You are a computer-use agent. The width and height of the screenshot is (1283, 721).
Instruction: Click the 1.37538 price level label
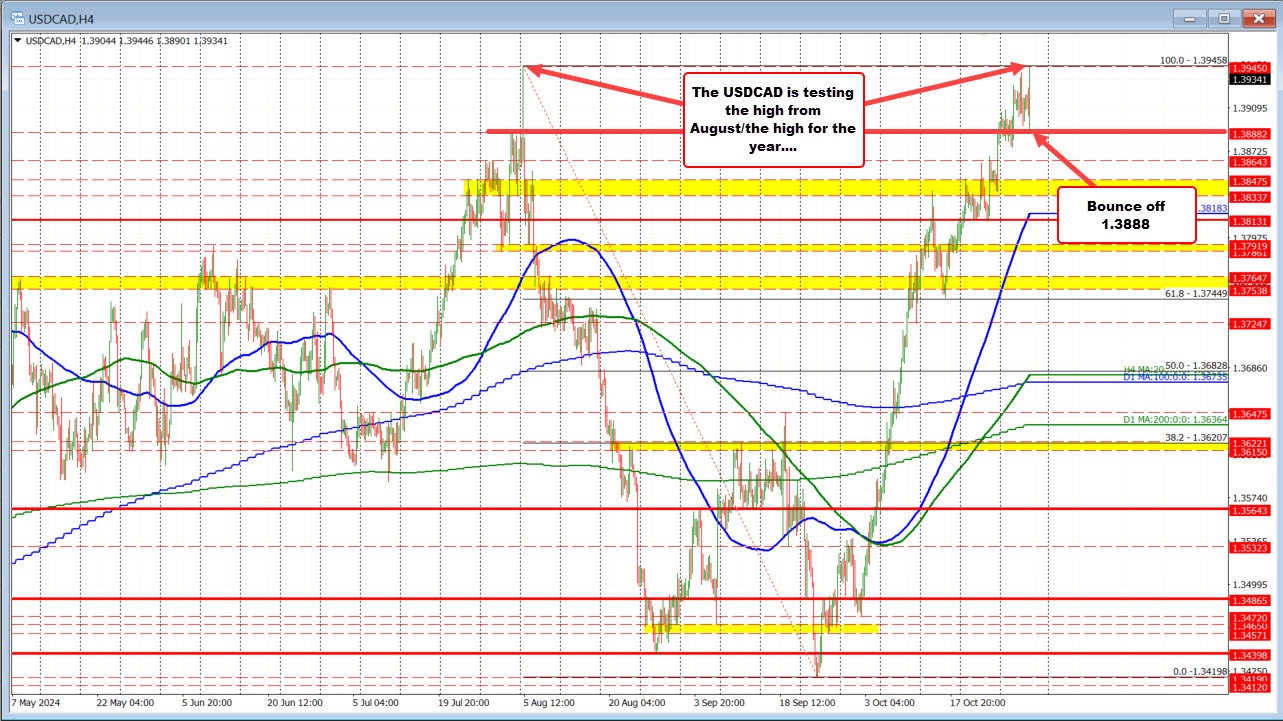pos(1249,290)
